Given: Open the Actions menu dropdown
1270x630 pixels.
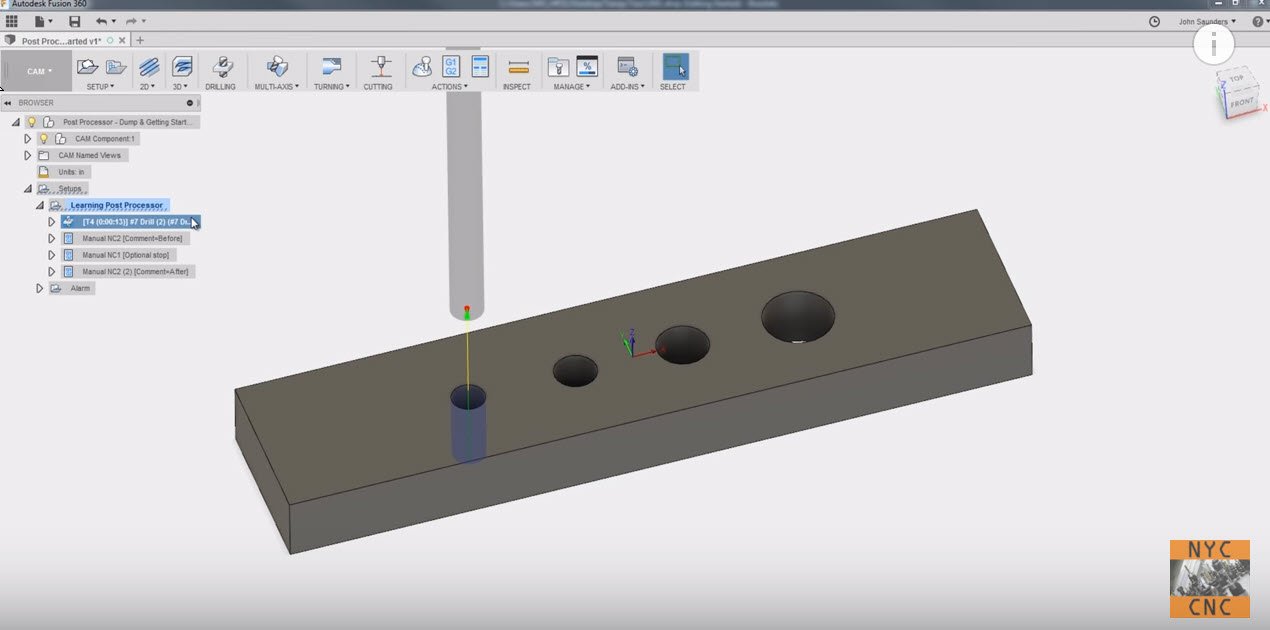Looking at the screenshot, I should (450, 86).
